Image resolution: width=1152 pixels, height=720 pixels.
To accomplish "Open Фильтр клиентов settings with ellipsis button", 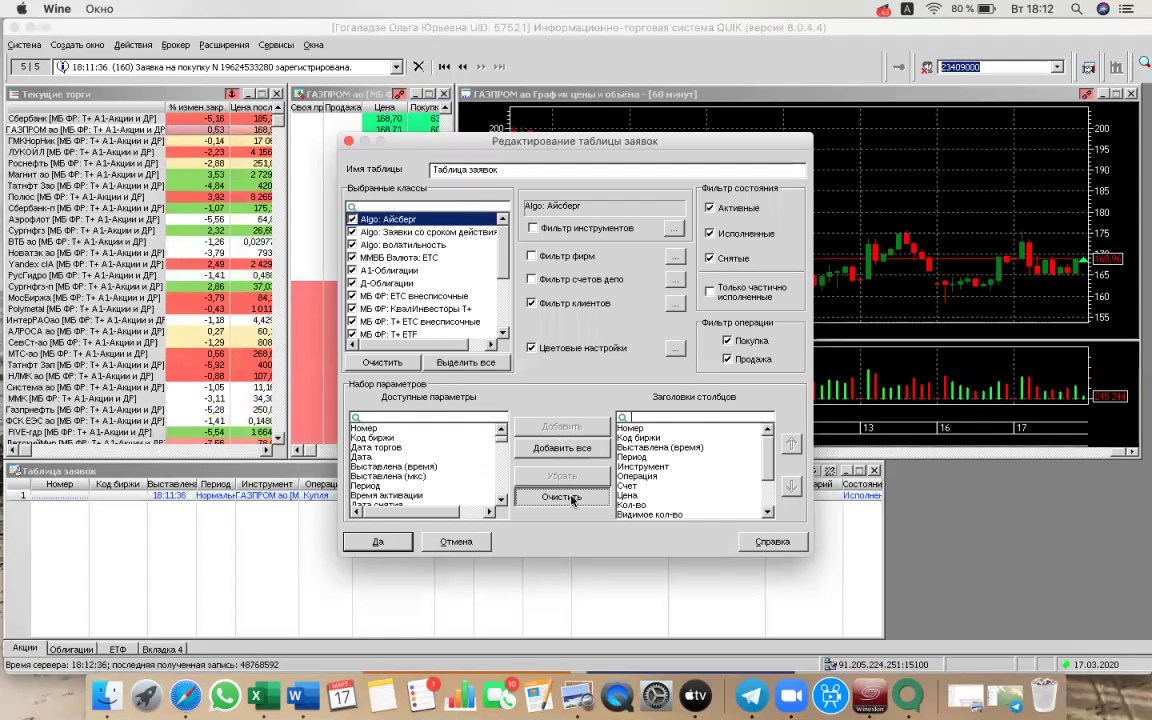I will 675,303.
